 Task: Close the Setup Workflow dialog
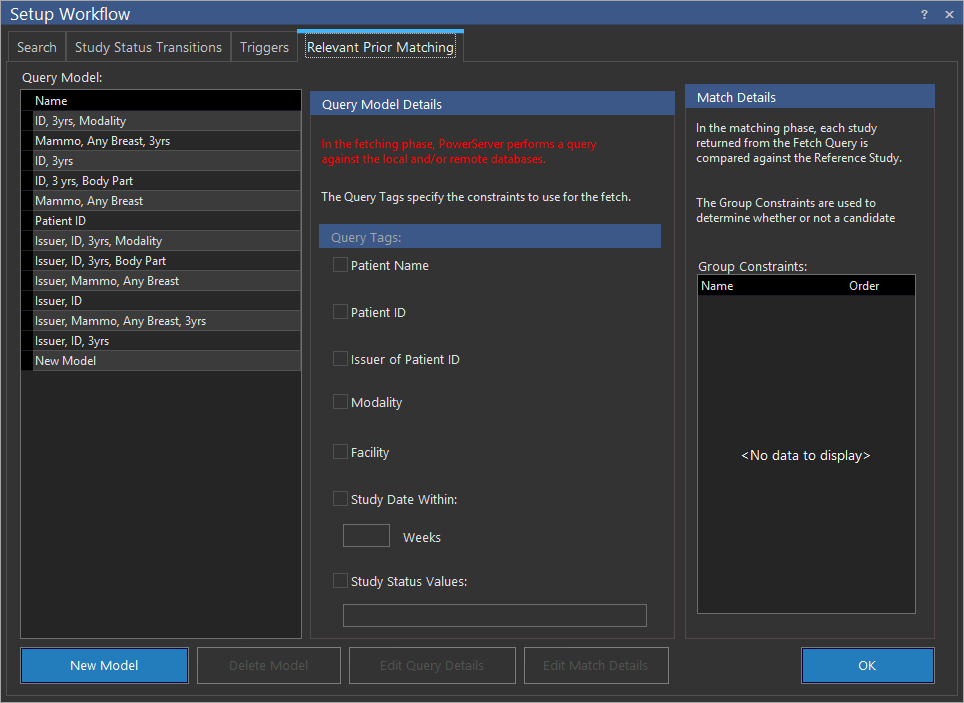click(948, 14)
